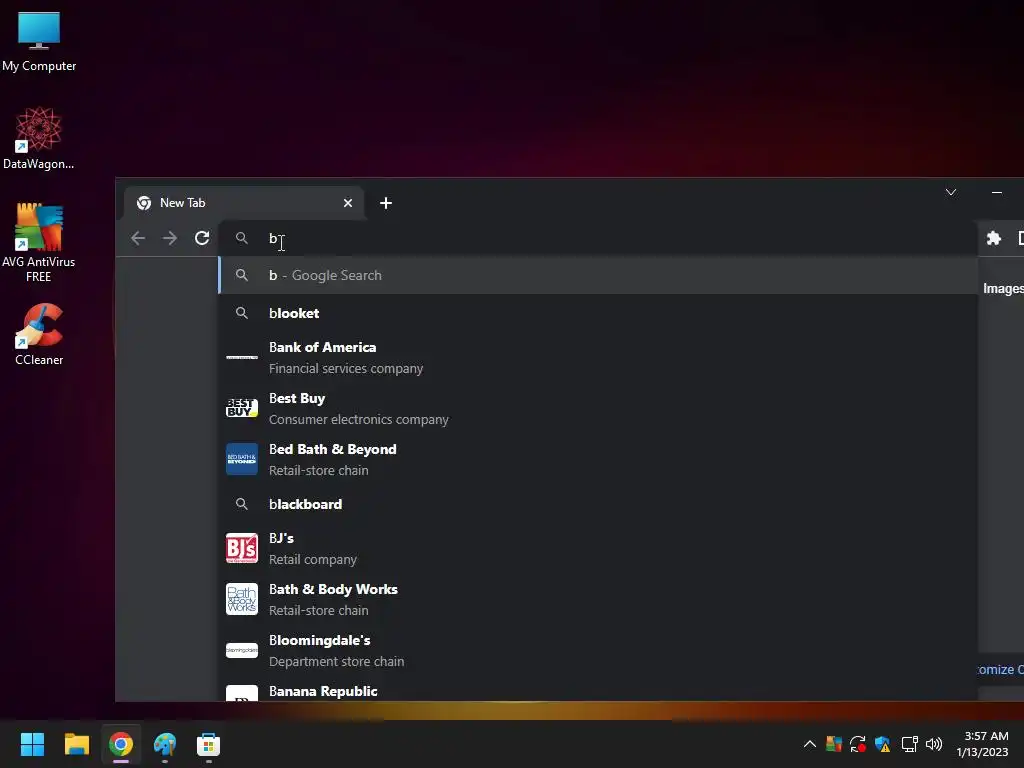Viewport: 1024px width, 768px height.
Task: Click the Chrome back arrow
Action: pyautogui.click(x=138, y=238)
